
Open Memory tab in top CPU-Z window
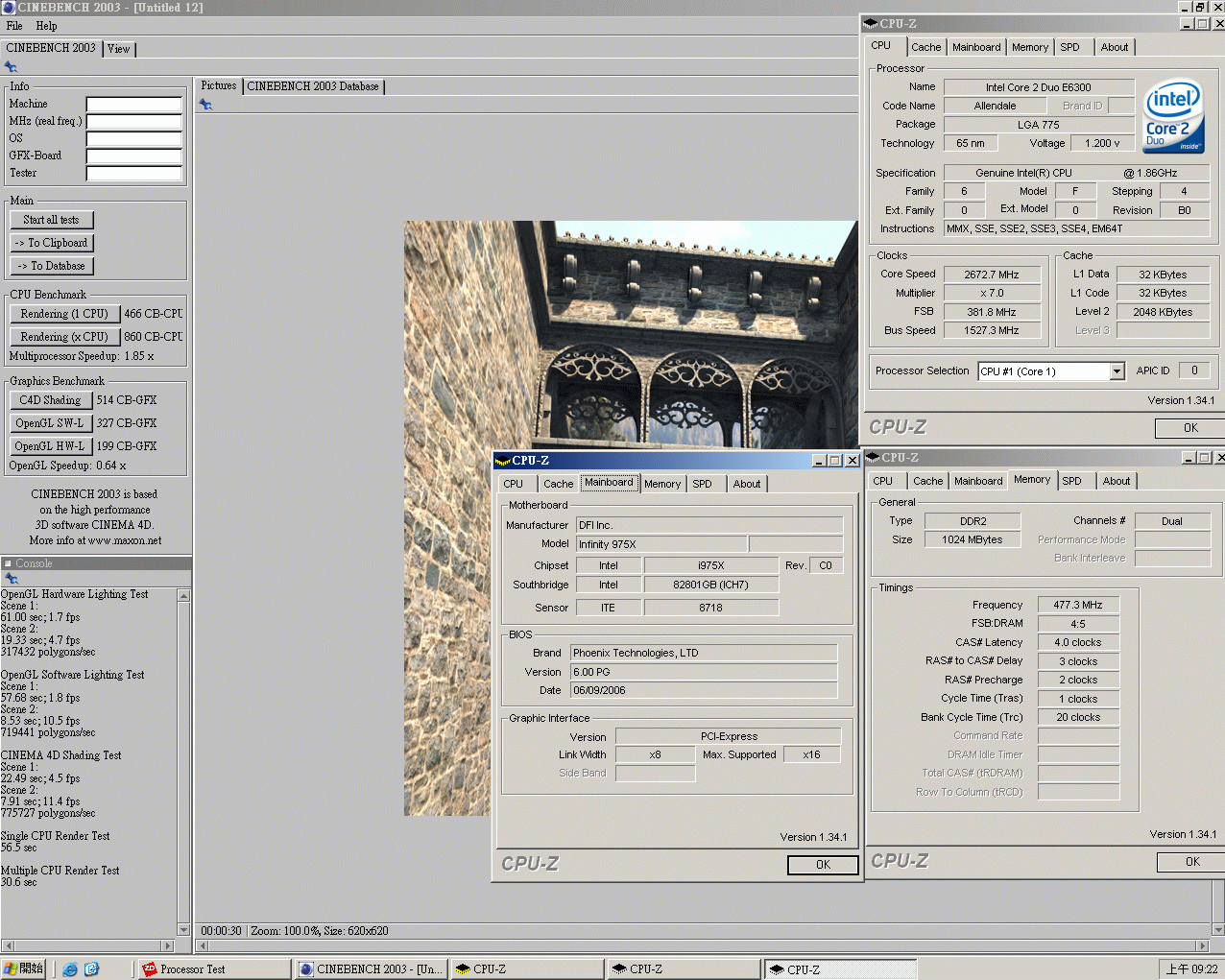click(1030, 47)
